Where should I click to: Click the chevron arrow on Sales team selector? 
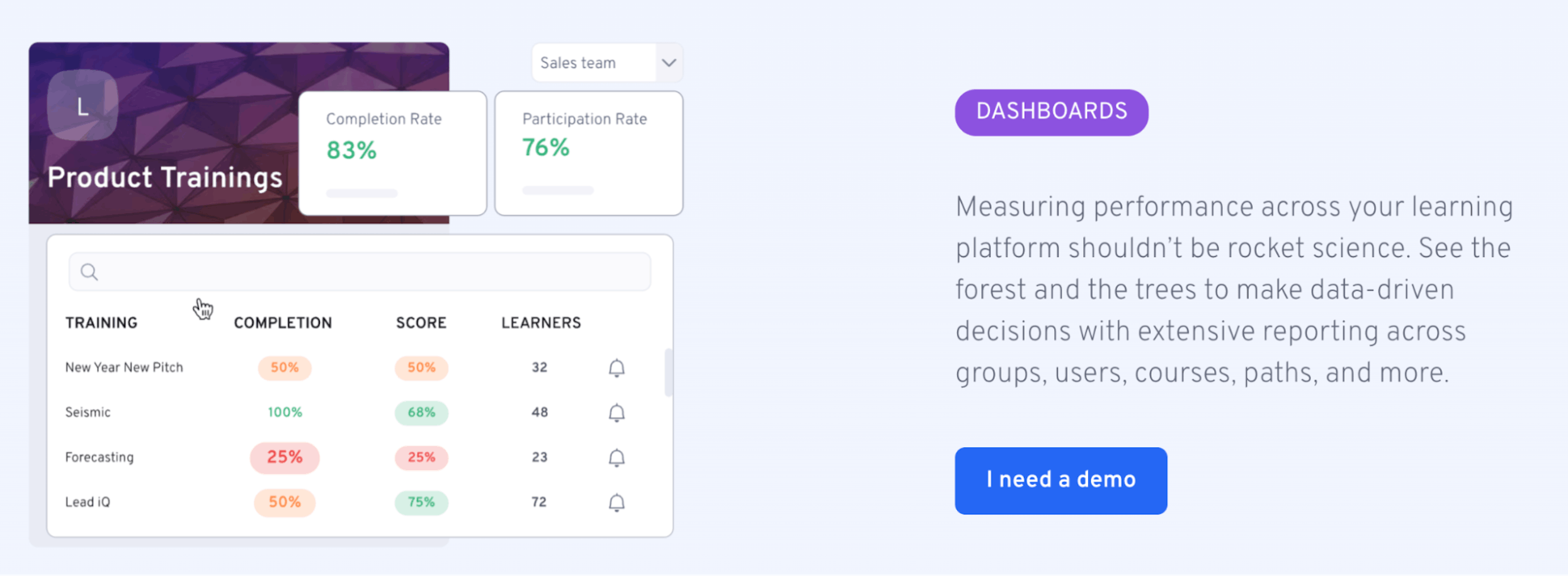coord(669,62)
